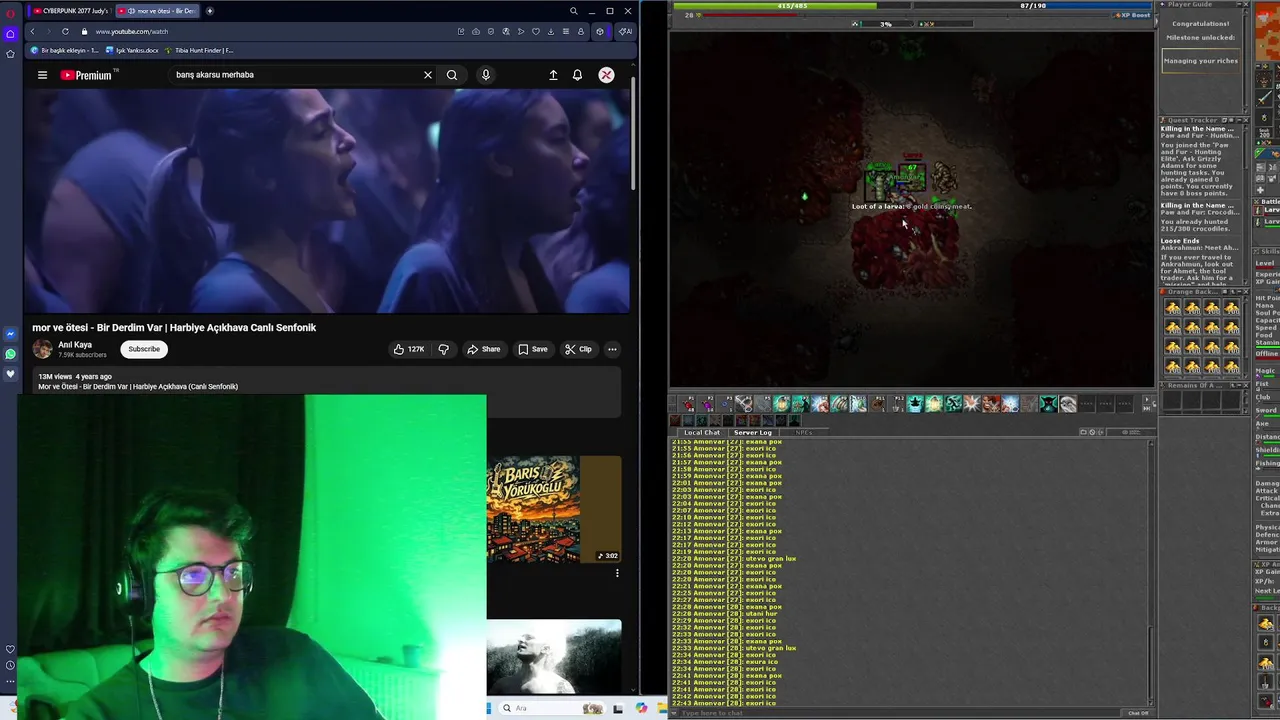Image resolution: width=1280 pixels, height=720 pixels.
Task: Save the video to a playlist
Action: point(532,349)
